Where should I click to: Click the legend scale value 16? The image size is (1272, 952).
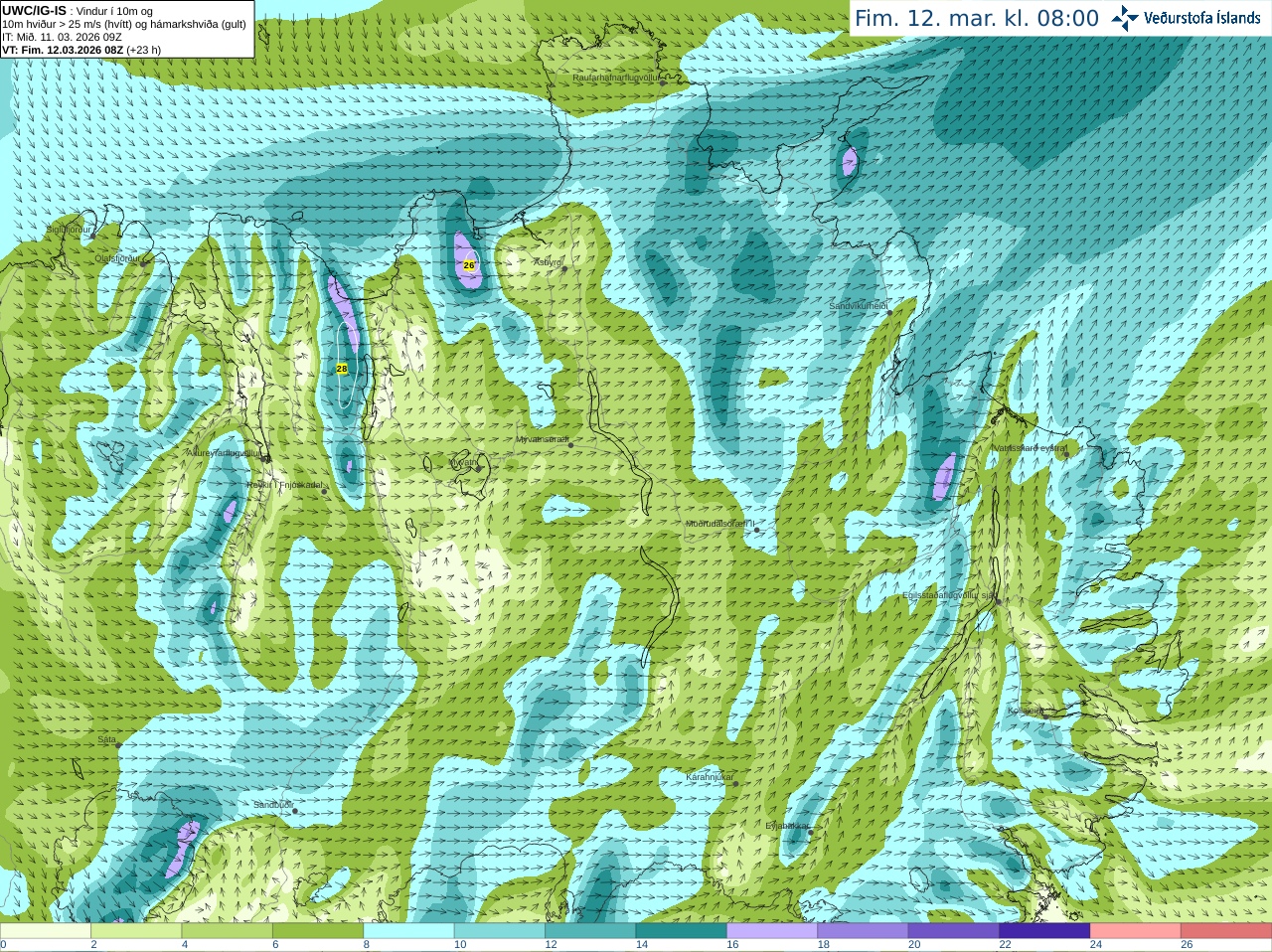point(732,945)
